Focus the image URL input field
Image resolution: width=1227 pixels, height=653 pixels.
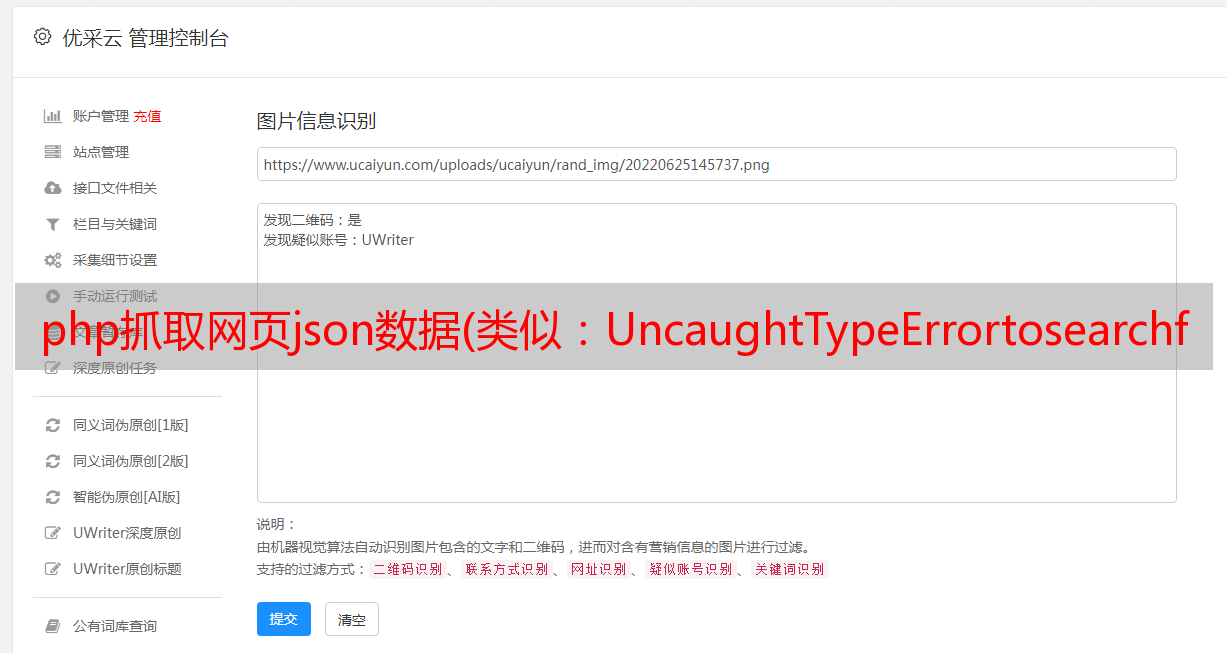(x=716, y=164)
